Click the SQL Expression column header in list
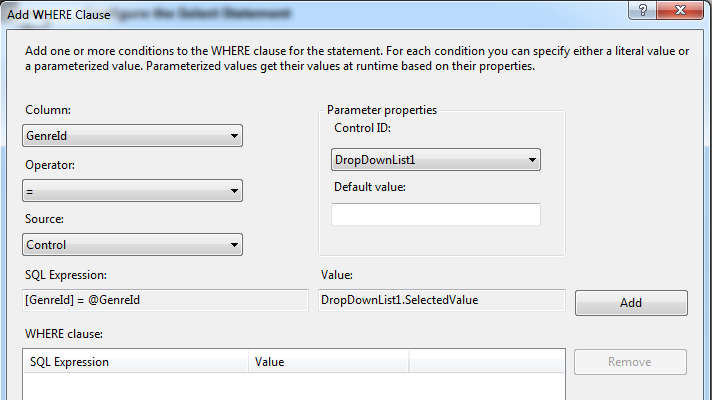This screenshot has height=400, width=712. click(x=135, y=361)
